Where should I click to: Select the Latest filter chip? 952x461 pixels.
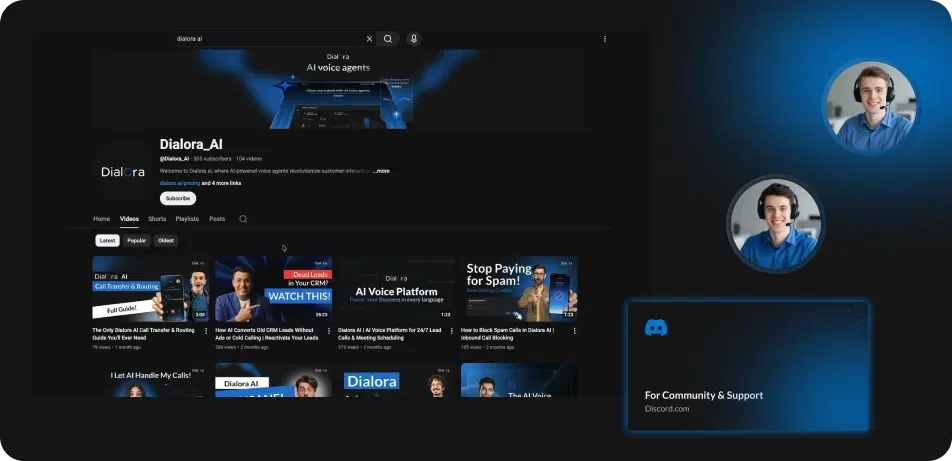(x=107, y=241)
